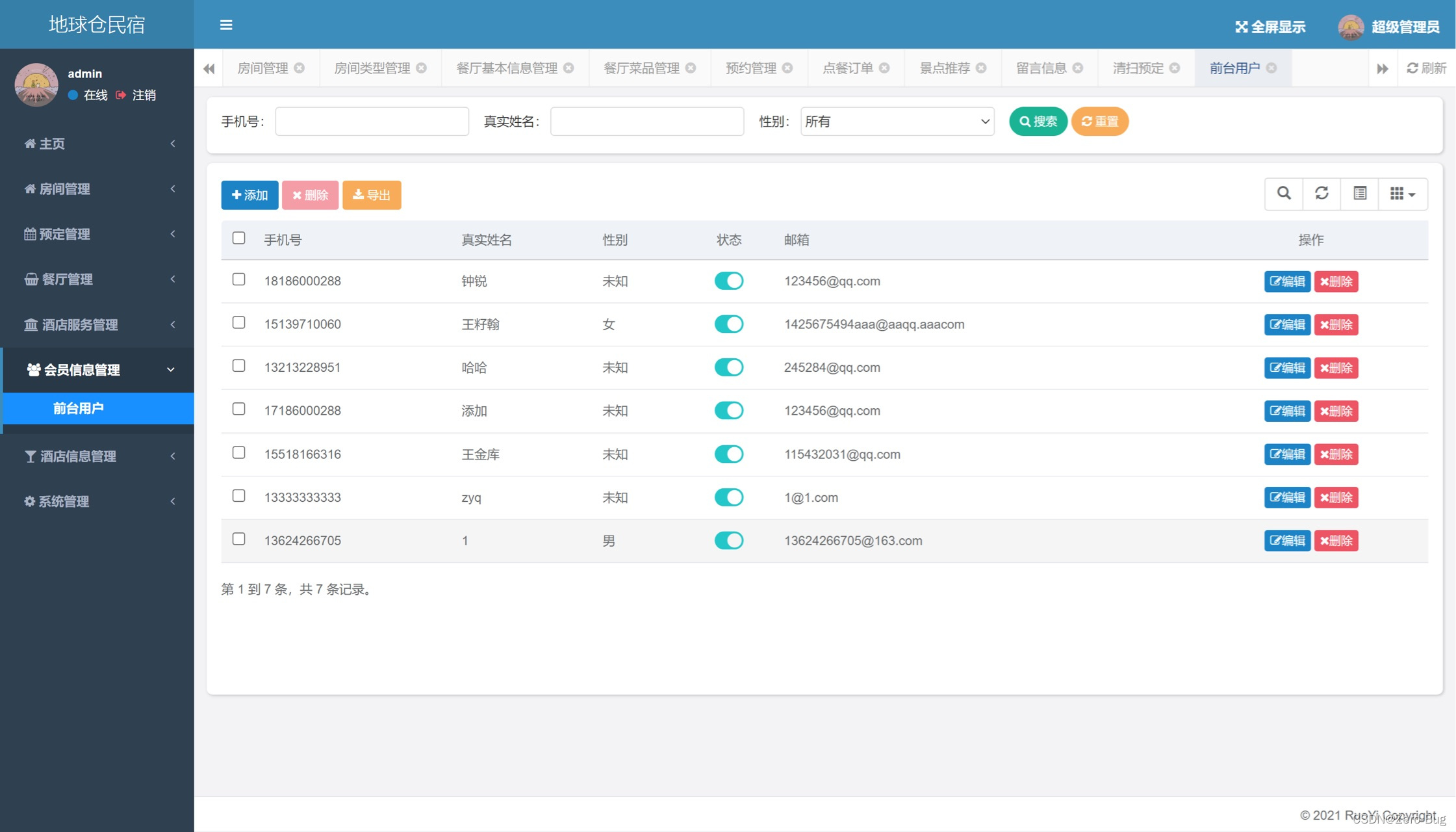The width and height of the screenshot is (1456, 832).
Task: Expand the 酒店信息管理 sidebar menu
Action: [x=97, y=456]
